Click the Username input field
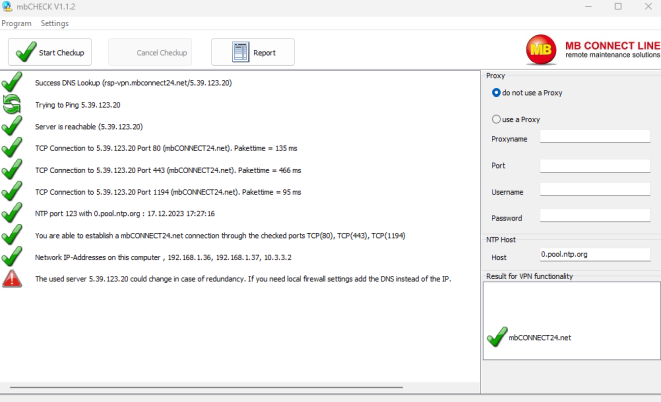The height and width of the screenshot is (402, 661). [x=595, y=189]
